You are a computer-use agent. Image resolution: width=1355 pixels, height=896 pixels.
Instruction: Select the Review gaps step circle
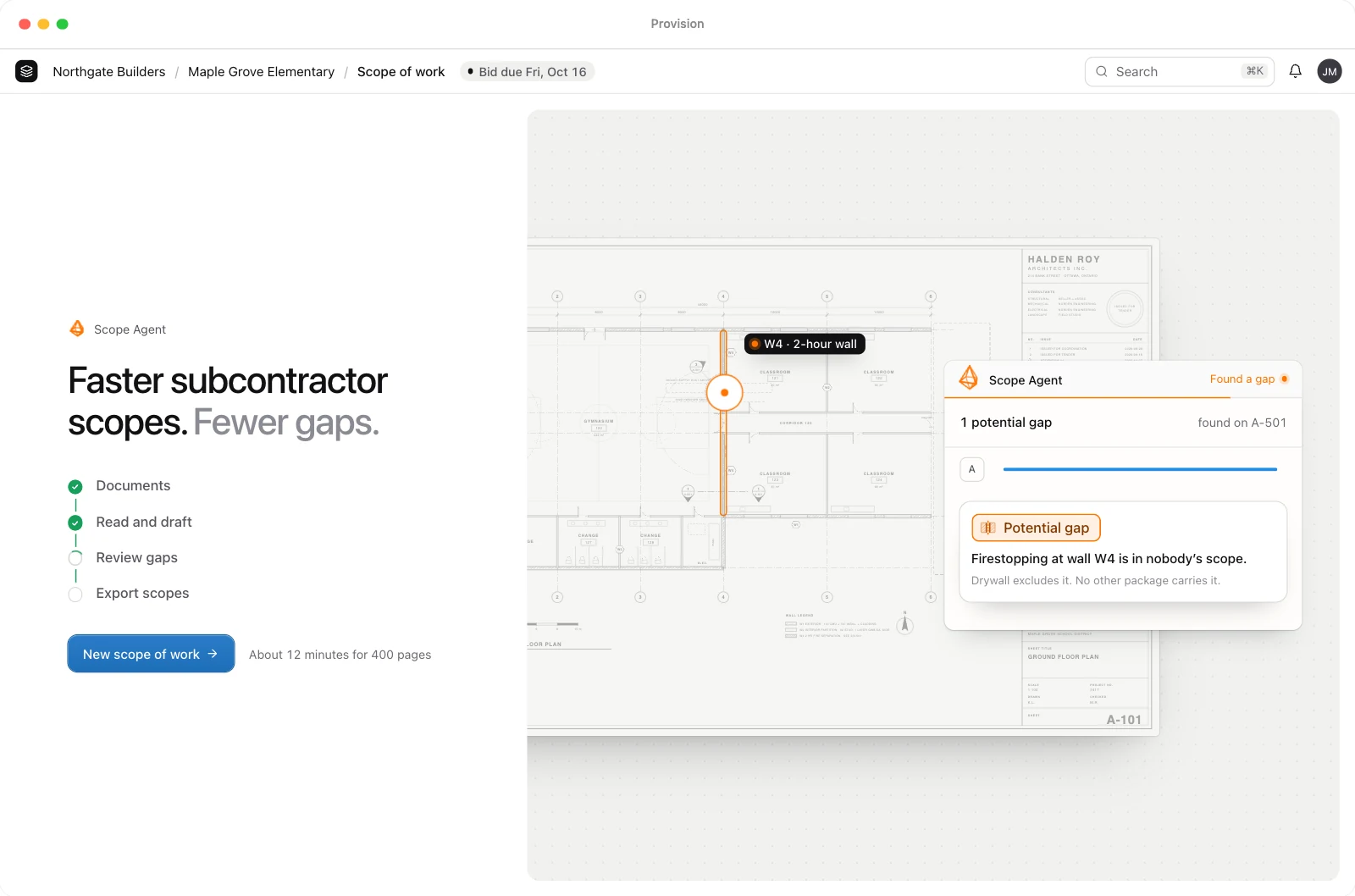(75, 558)
